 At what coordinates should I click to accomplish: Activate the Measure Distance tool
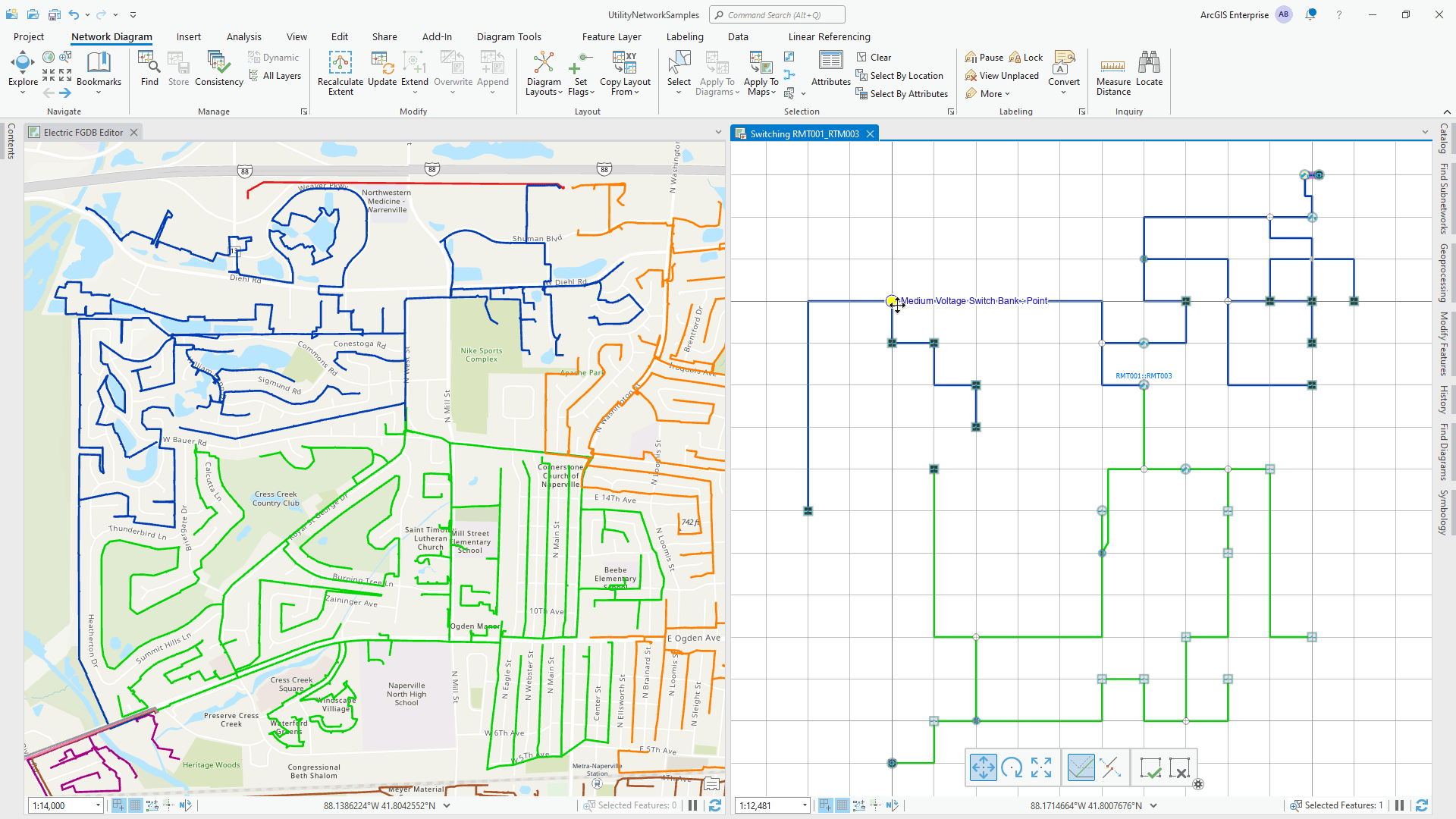click(x=1112, y=73)
